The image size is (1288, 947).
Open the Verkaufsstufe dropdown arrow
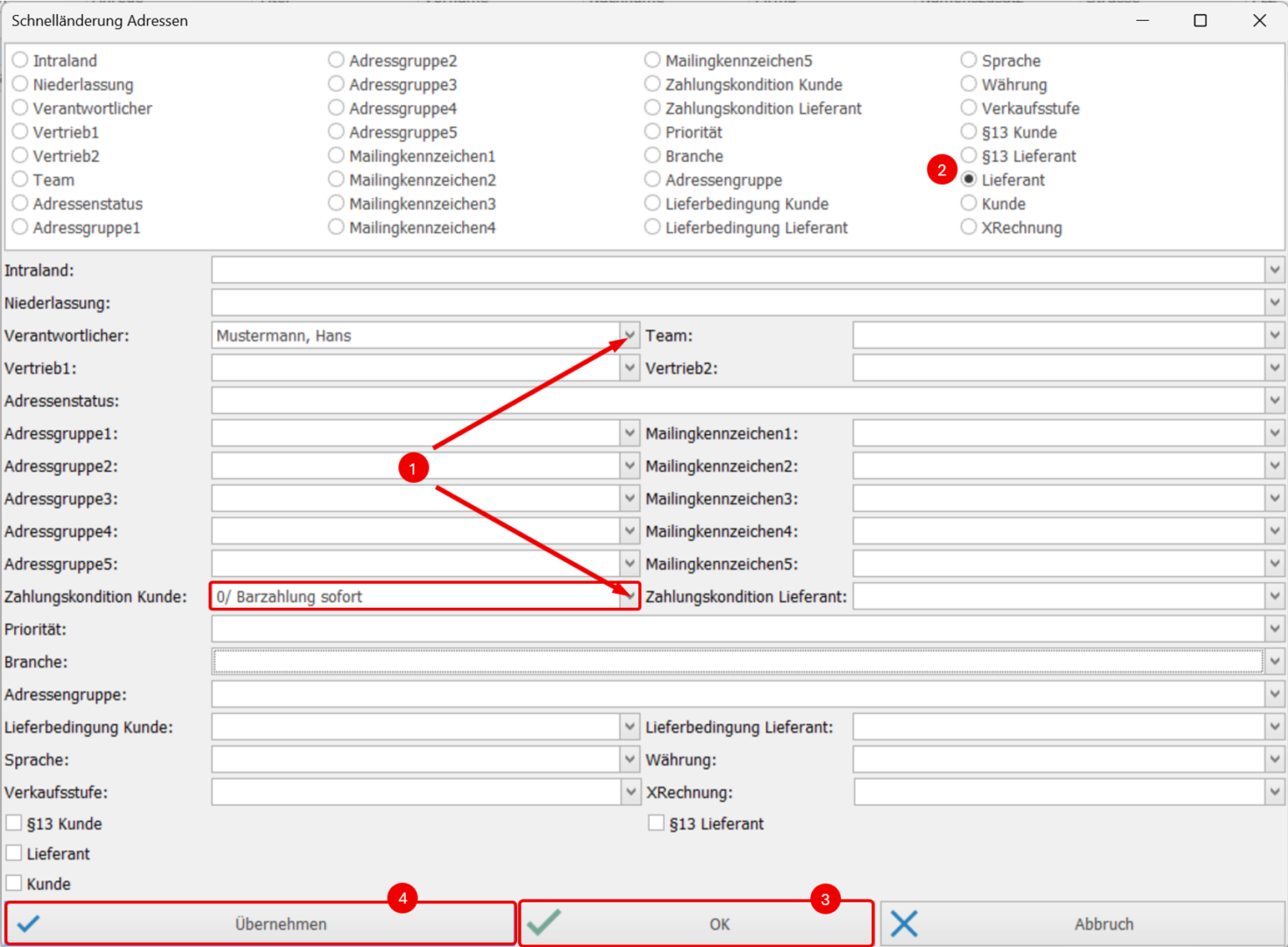630,792
